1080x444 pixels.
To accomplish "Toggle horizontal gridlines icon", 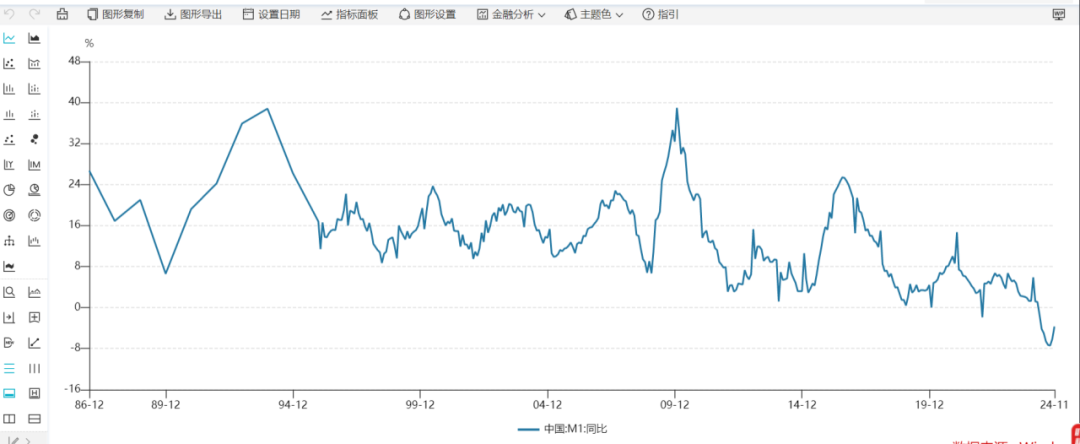I will pyautogui.click(x=9, y=368).
